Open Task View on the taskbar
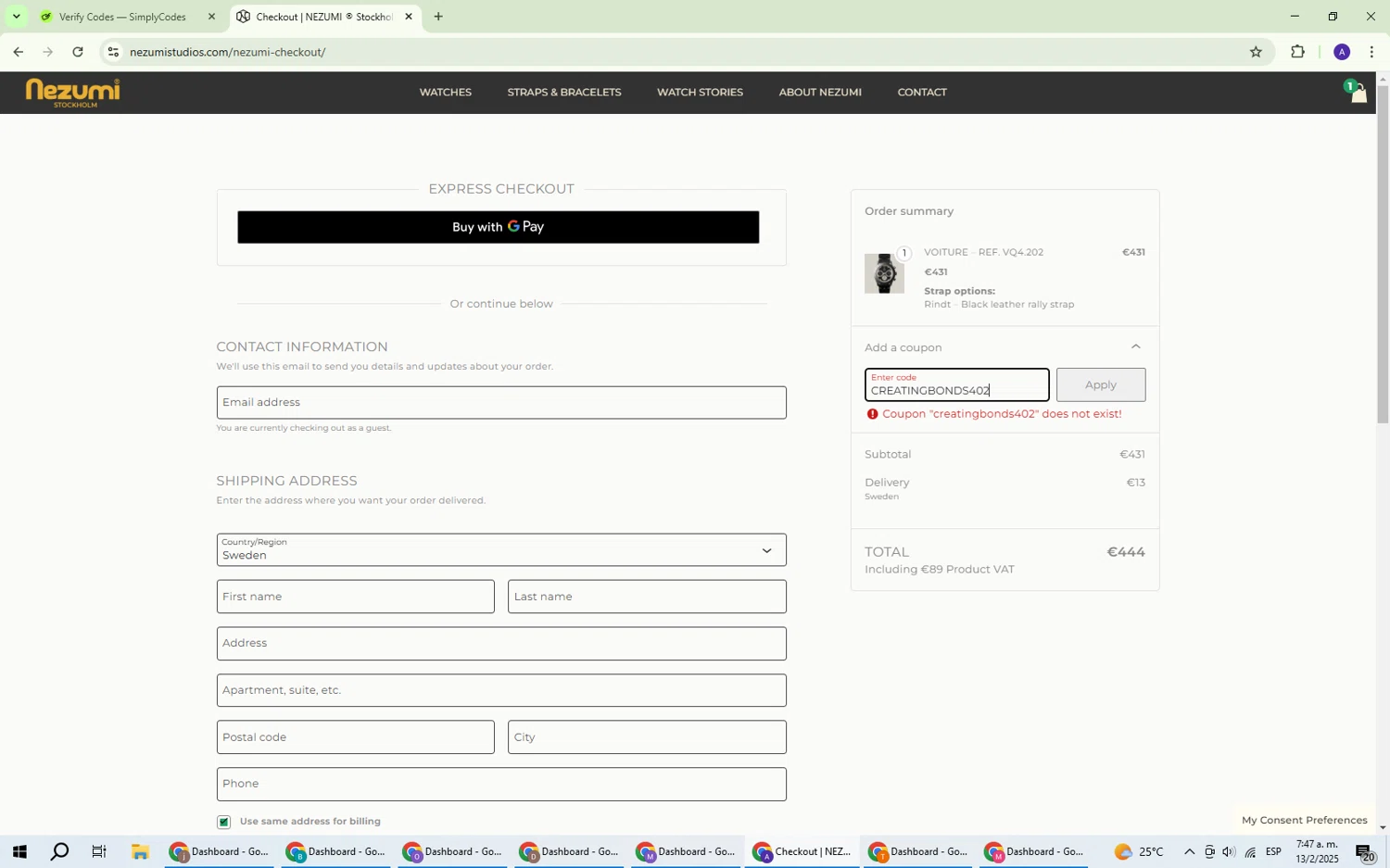This screenshot has height=868, width=1390. pyautogui.click(x=99, y=851)
